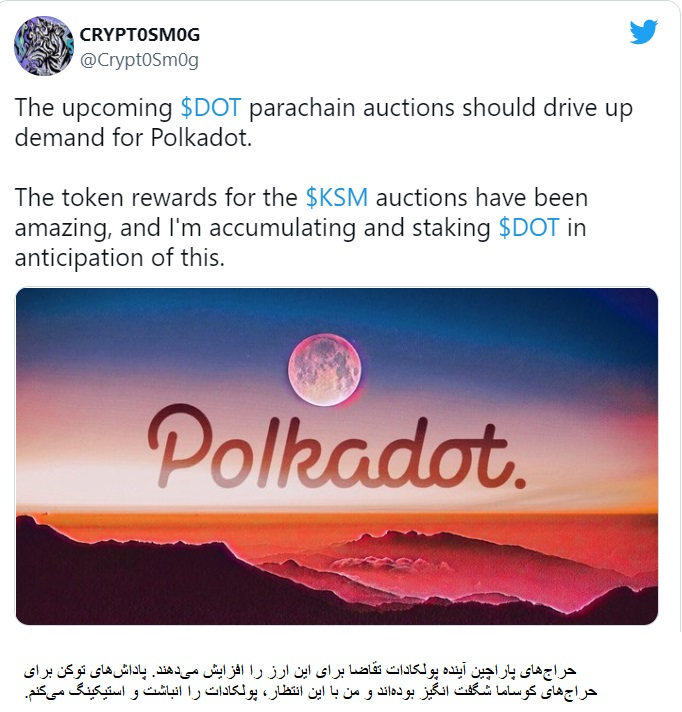The width and height of the screenshot is (682, 712).
Task: Click the first $DOT cashtag
Action: point(211,108)
